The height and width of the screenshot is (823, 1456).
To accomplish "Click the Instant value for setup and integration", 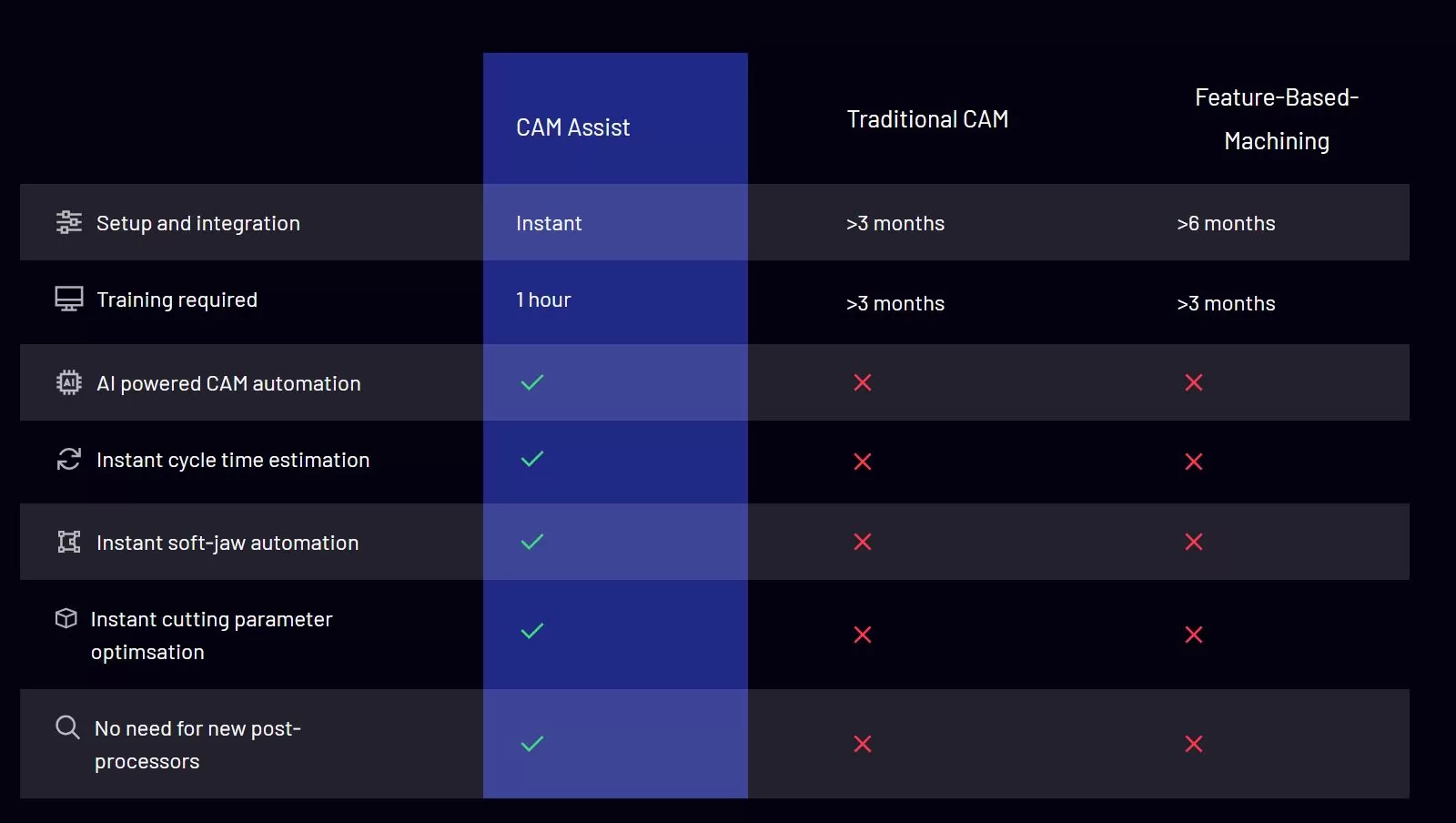I will click(x=549, y=223).
